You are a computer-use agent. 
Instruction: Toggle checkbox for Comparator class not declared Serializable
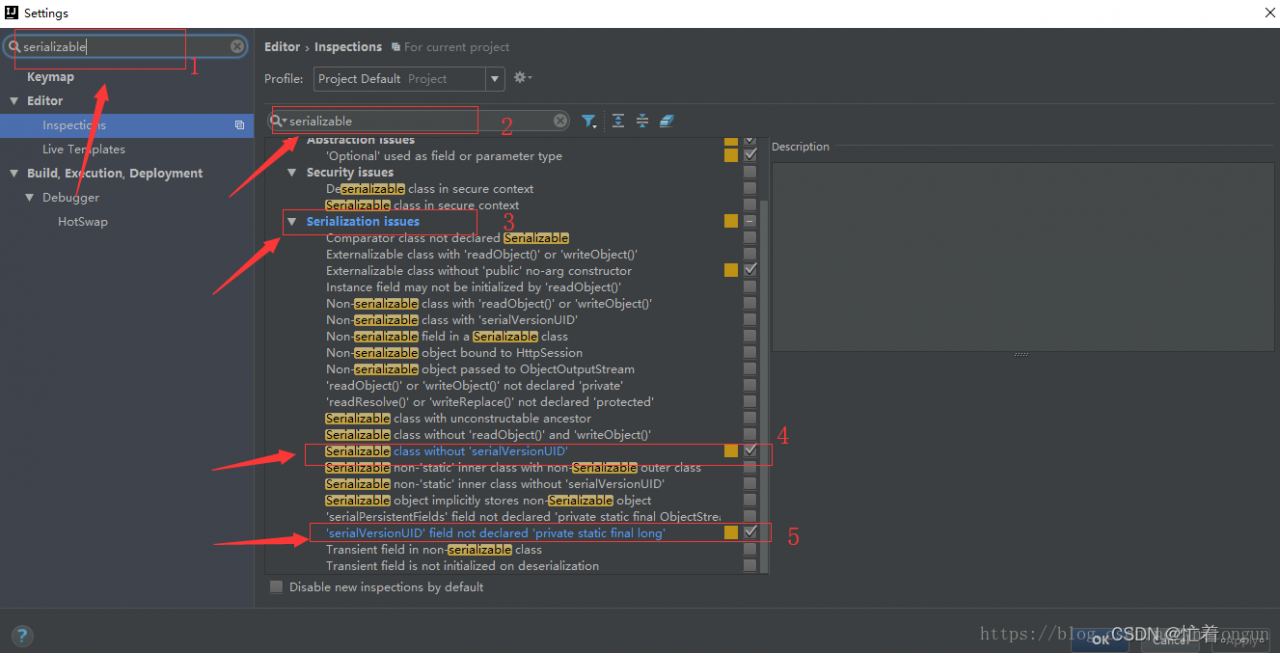pos(750,238)
